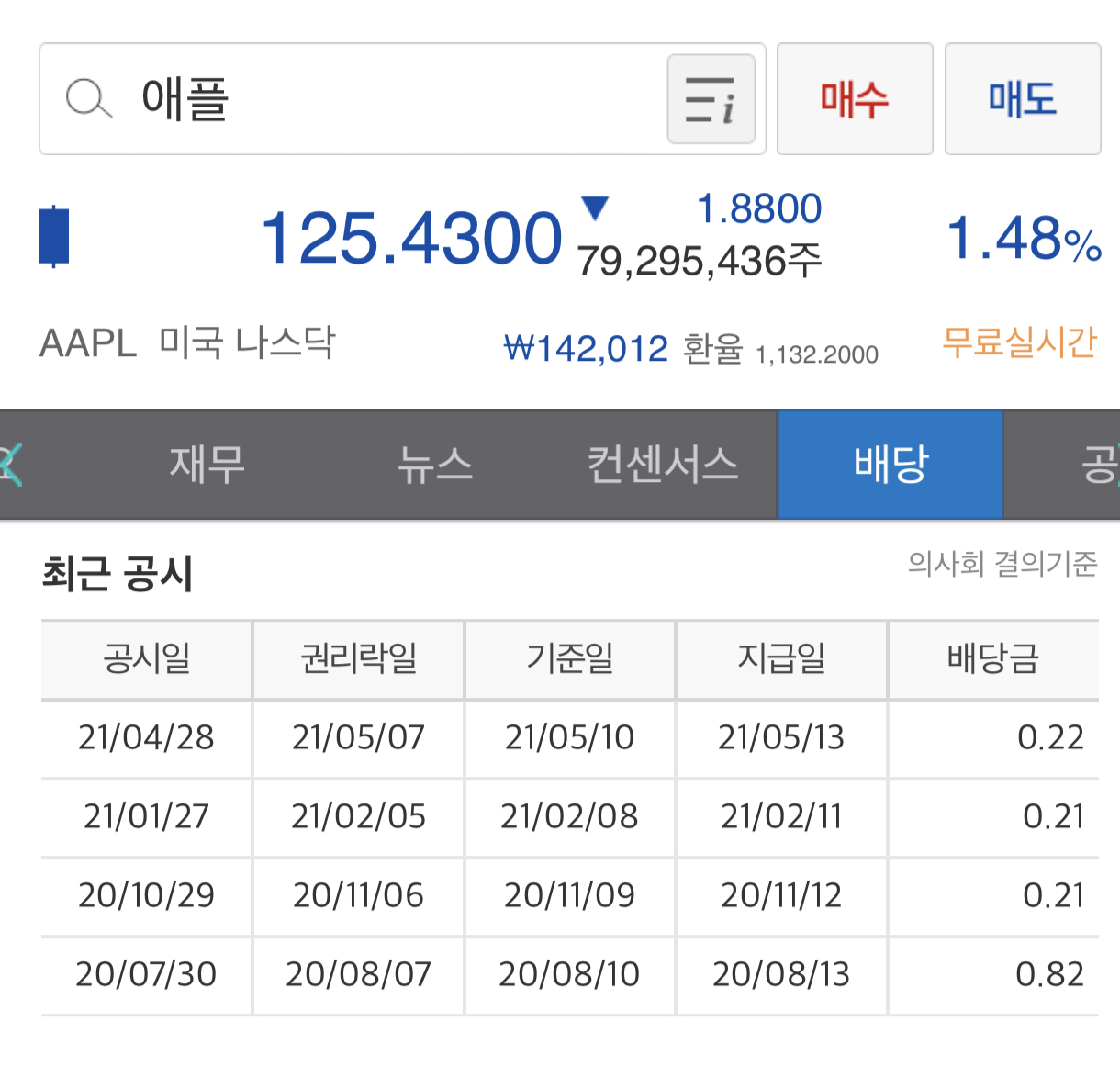Tap the blue 매도 sell button

click(1023, 98)
